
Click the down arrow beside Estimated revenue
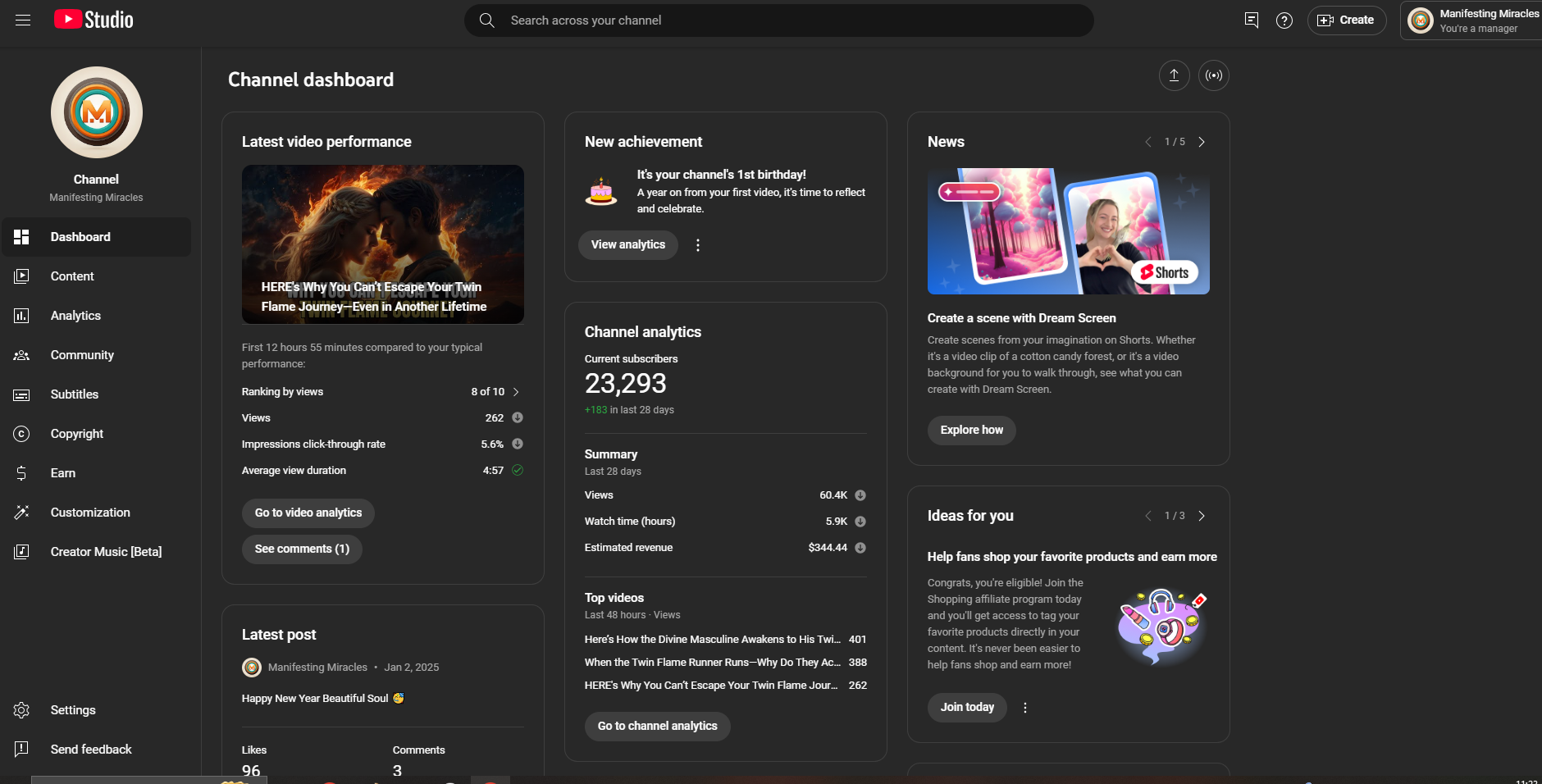(x=860, y=548)
